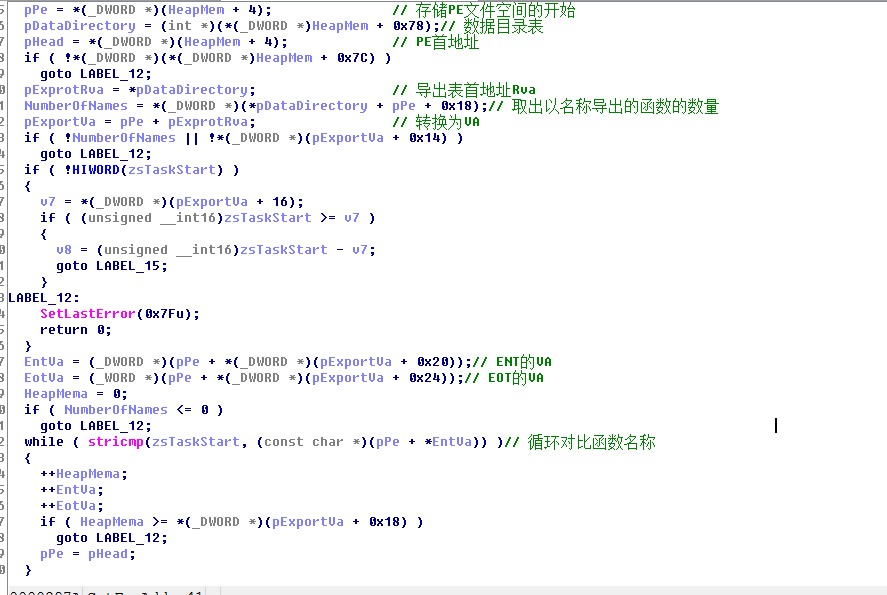Viewport: 887px width, 595px height.
Task: Select EotVa at its assignment line start
Action: [x=44, y=378]
